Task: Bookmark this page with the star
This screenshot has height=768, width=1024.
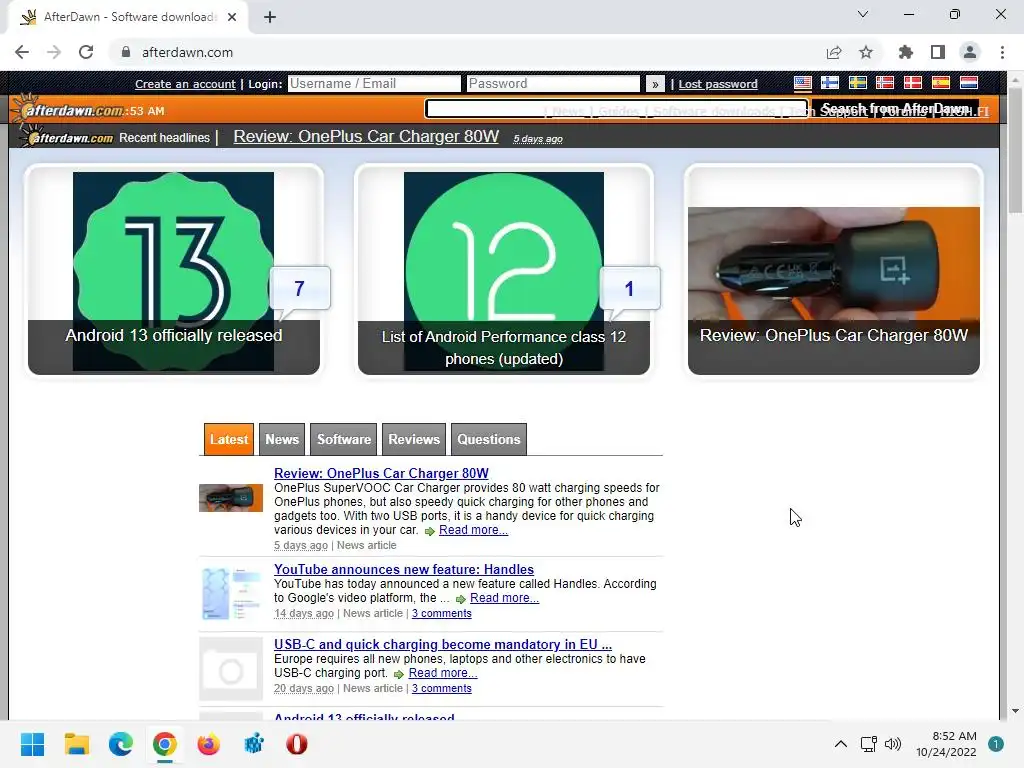Action: 866,52
